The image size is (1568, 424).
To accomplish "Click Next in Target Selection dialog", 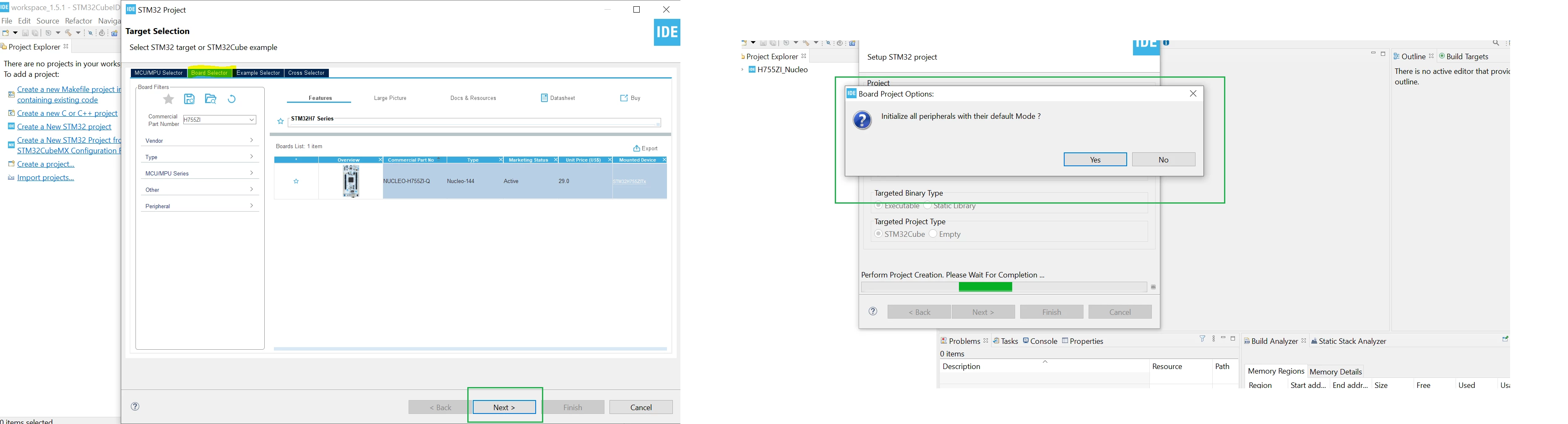I will coord(505,407).
